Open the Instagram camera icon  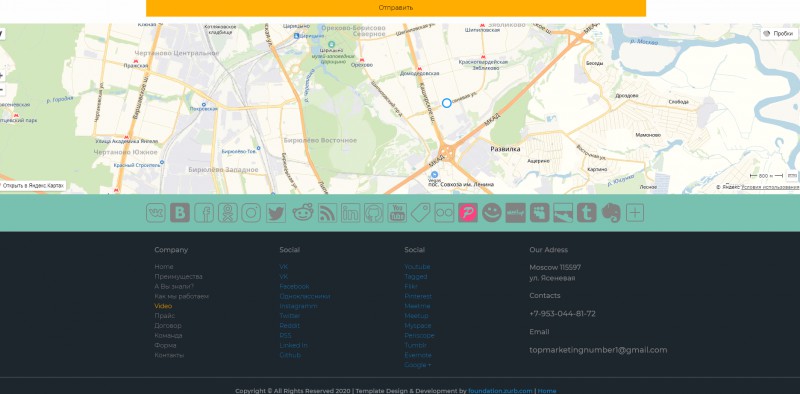pyautogui.click(x=251, y=213)
